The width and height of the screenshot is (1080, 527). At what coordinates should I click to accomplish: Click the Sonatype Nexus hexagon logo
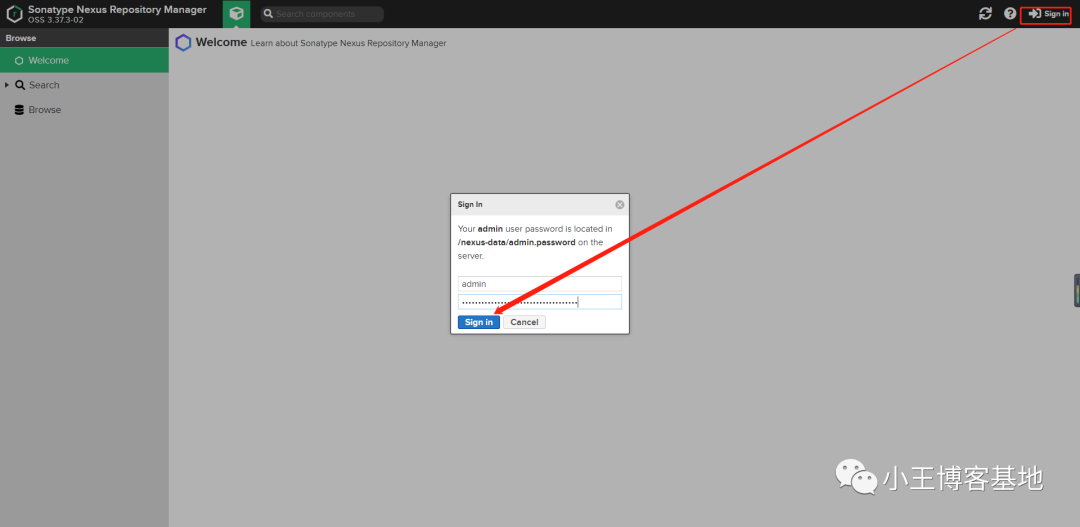point(14,14)
